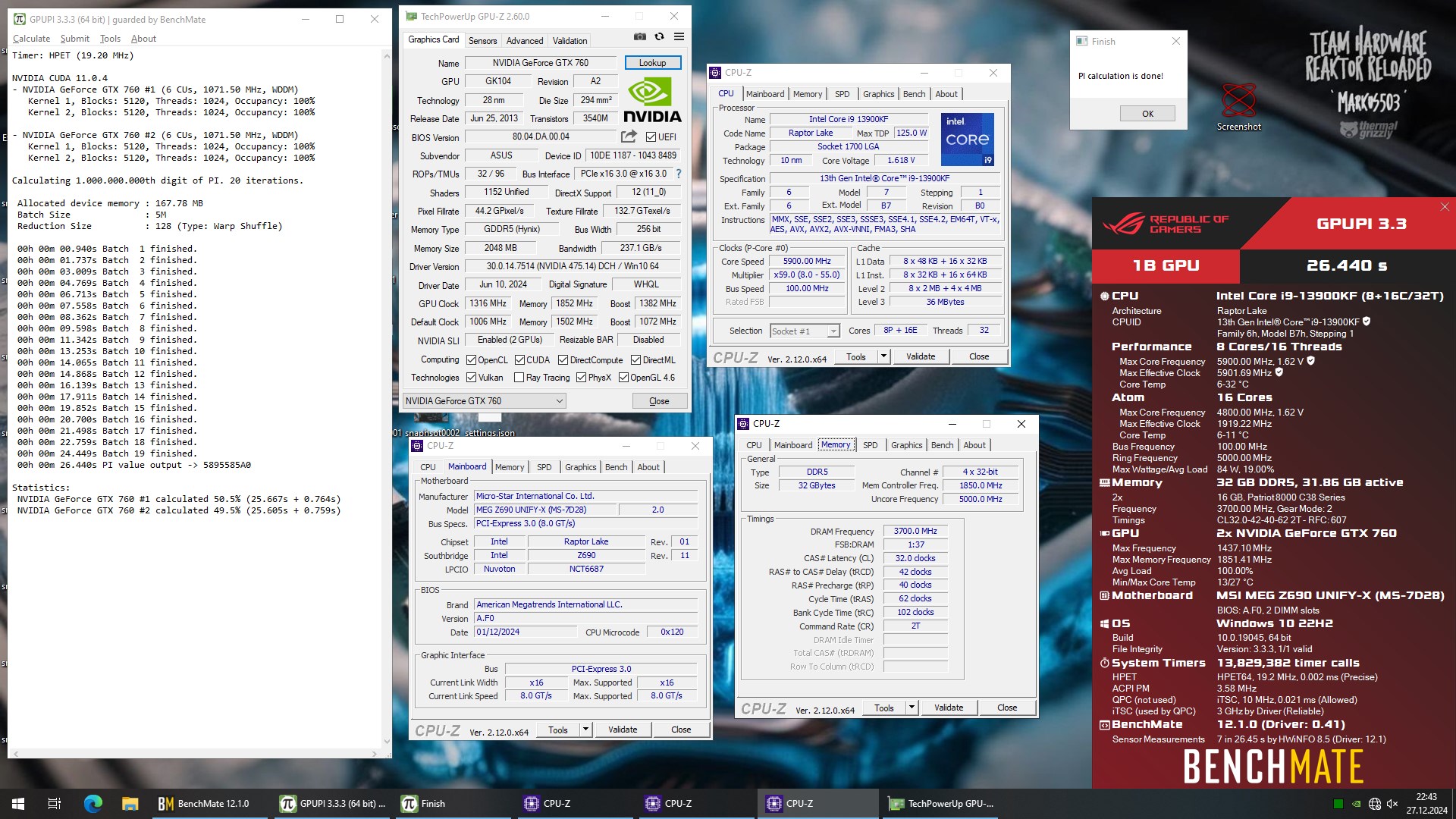Open SPD tab in CPU-Z Memory window
The height and width of the screenshot is (819, 1456).
tap(870, 445)
